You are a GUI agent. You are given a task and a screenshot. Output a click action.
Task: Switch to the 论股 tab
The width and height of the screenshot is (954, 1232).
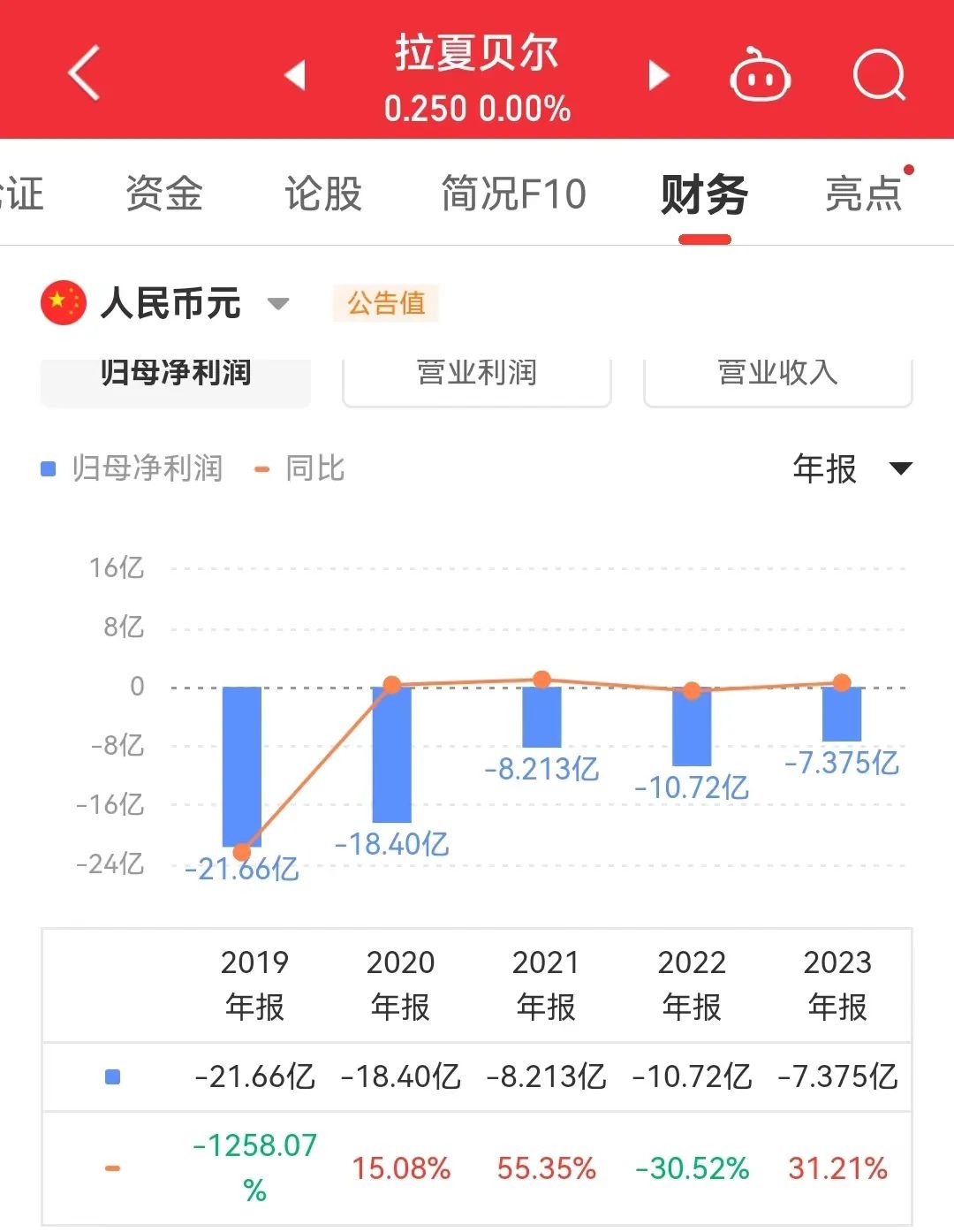(x=323, y=194)
